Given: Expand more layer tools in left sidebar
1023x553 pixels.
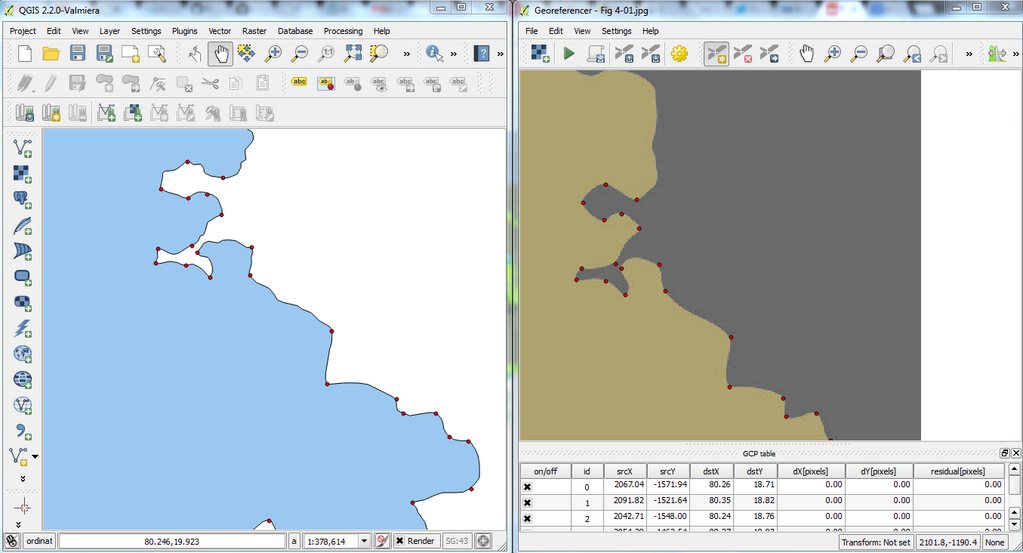Looking at the screenshot, I should [x=22, y=479].
